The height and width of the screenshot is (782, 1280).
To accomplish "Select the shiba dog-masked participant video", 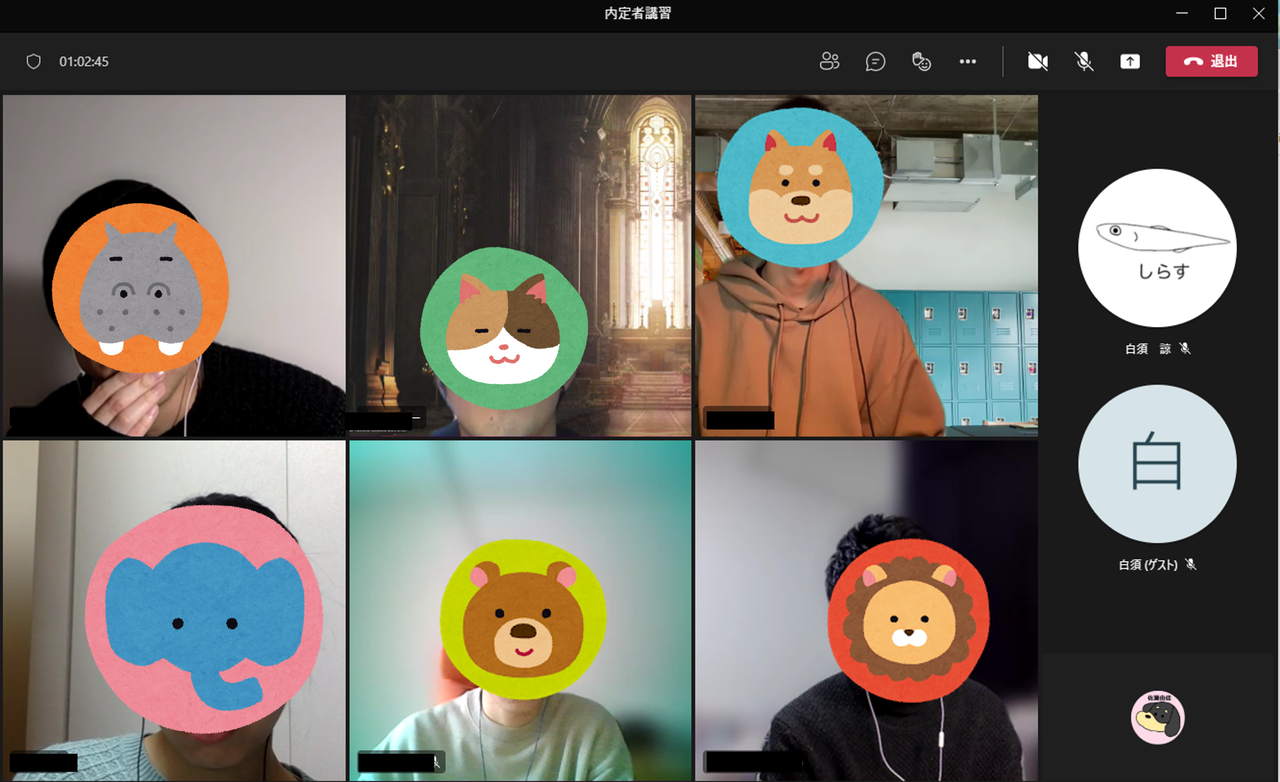I will tap(866, 266).
